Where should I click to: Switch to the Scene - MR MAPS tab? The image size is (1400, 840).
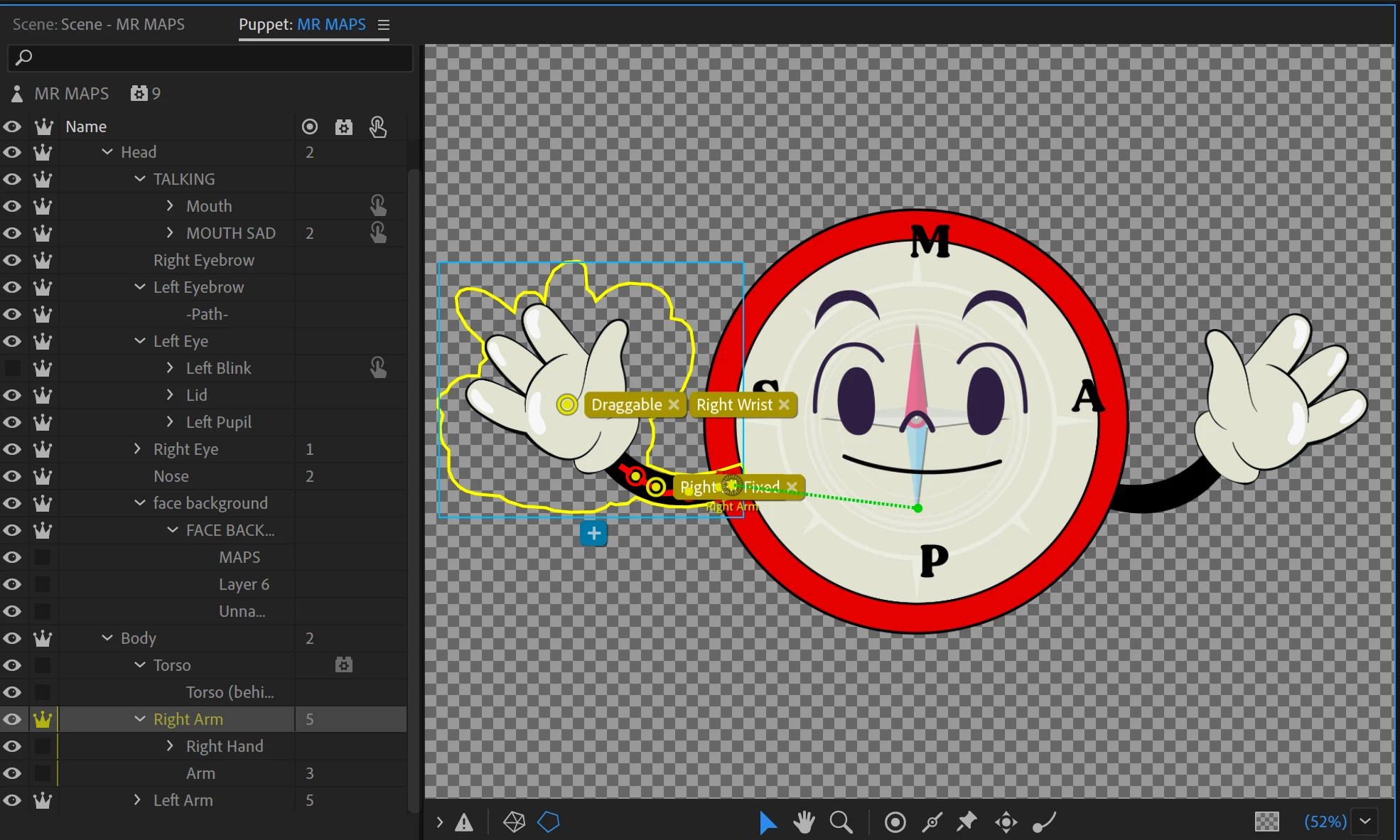click(x=99, y=24)
